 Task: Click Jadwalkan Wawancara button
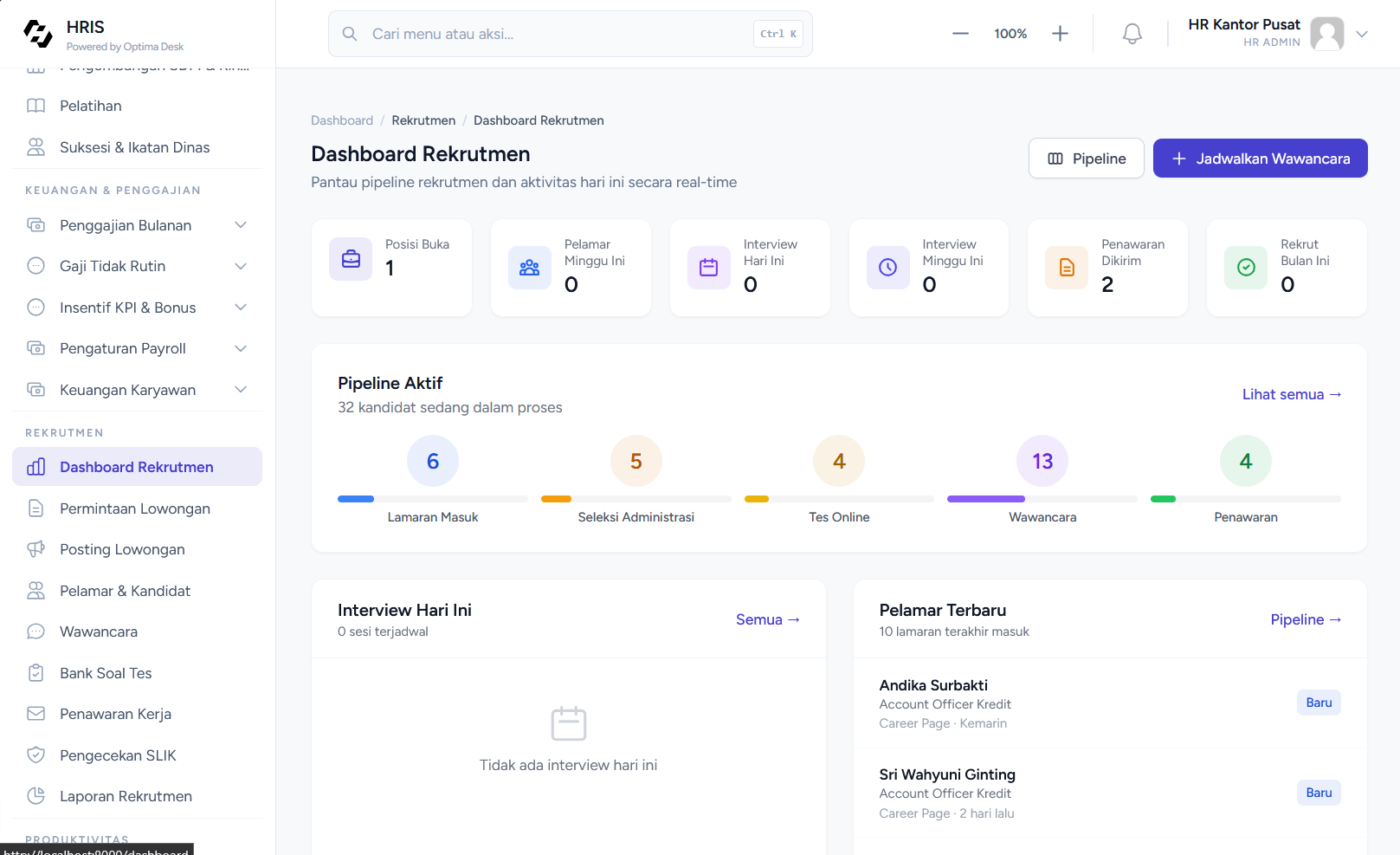[x=1261, y=159]
